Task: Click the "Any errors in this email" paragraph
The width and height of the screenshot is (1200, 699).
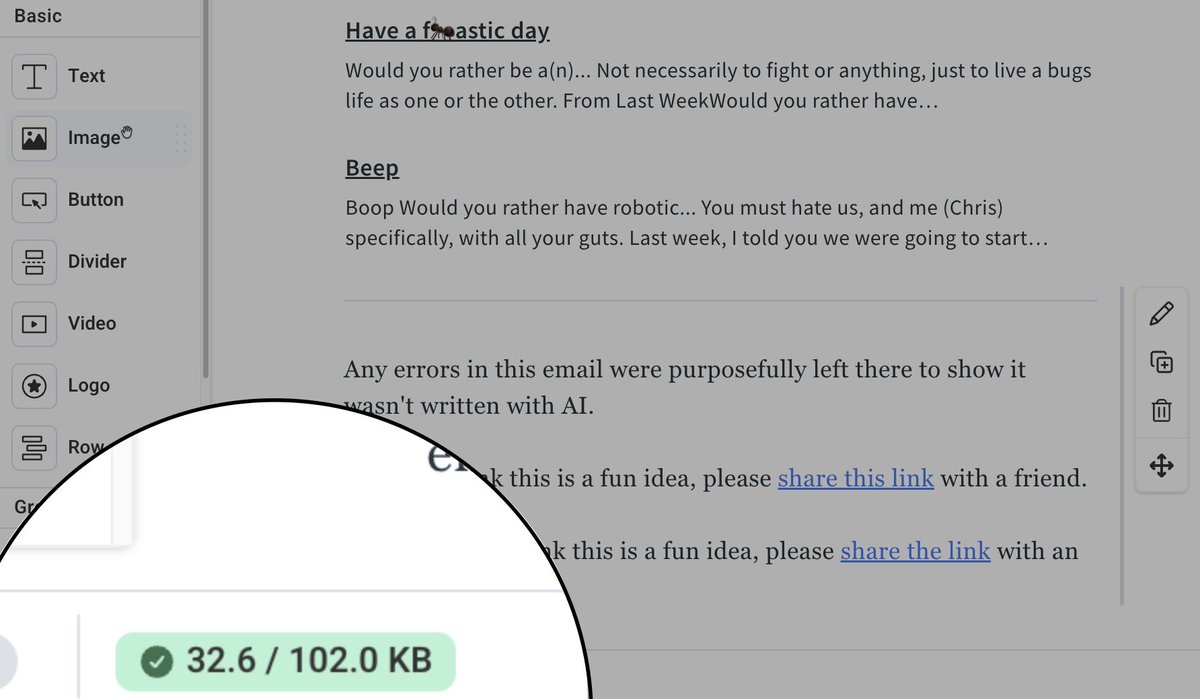Action: pyautogui.click(x=685, y=388)
